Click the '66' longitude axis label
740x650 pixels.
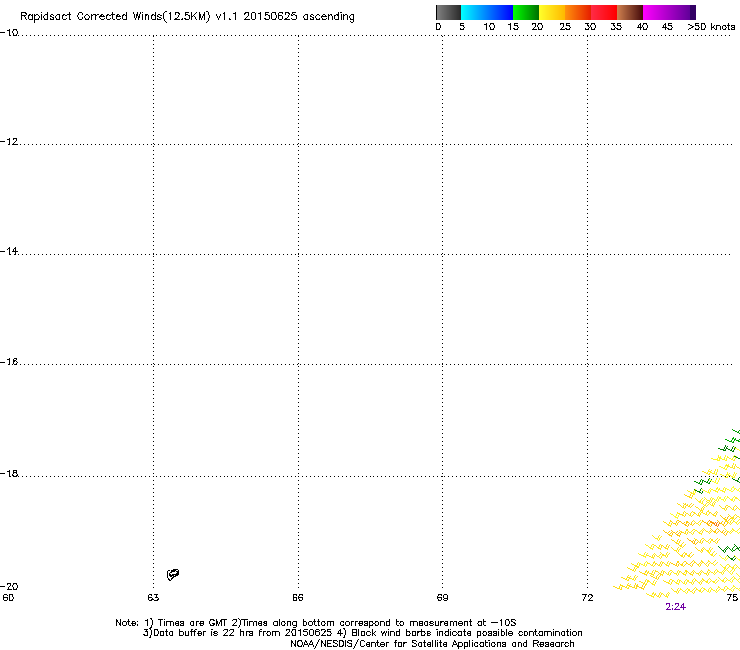(x=298, y=598)
